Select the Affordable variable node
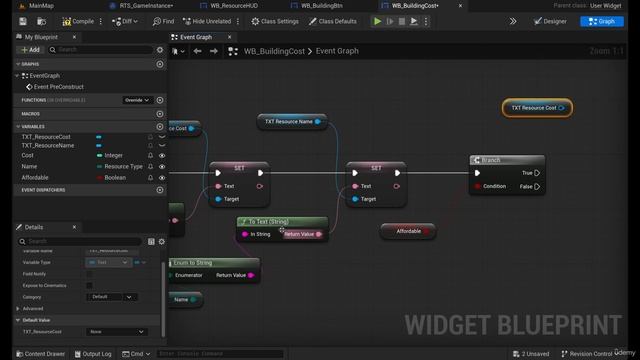The width and height of the screenshot is (640, 360). pos(408,231)
